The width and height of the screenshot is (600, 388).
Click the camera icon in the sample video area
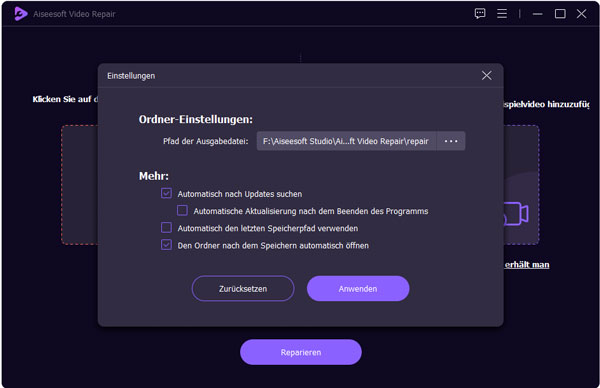pos(516,214)
